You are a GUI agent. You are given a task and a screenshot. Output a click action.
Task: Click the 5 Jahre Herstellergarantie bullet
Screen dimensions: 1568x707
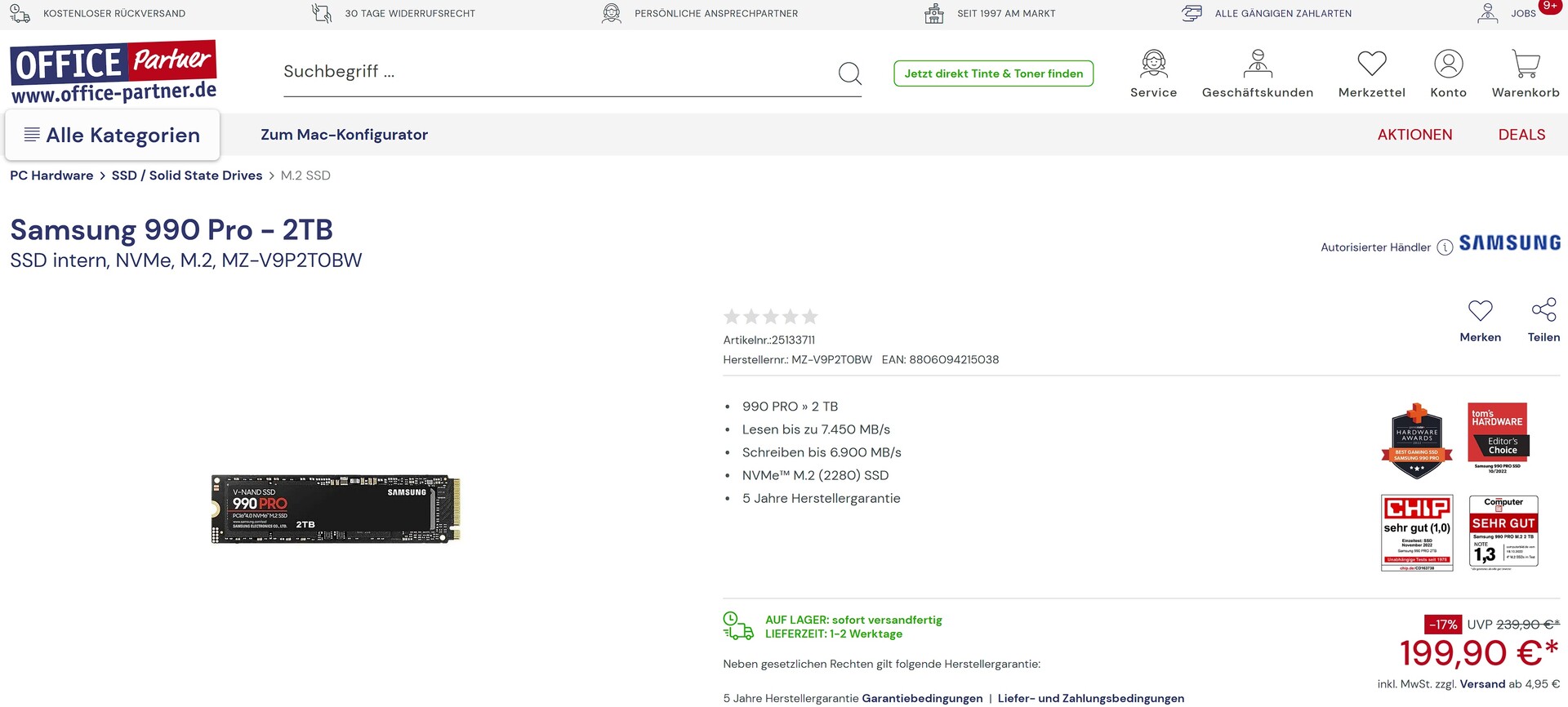click(821, 499)
